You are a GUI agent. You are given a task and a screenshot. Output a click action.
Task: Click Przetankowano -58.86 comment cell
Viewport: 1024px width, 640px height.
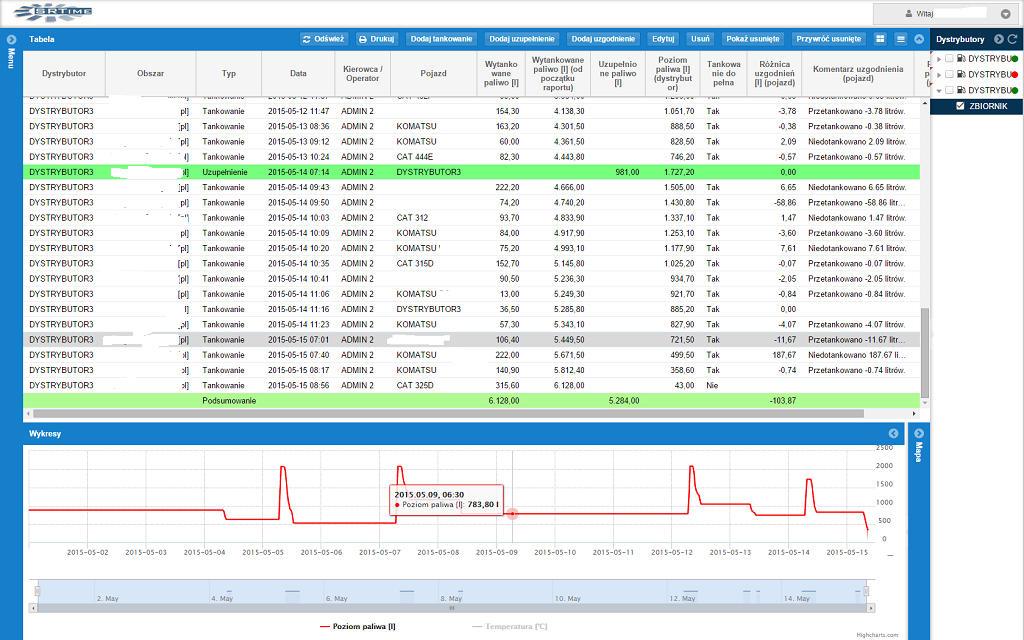point(857,203)
